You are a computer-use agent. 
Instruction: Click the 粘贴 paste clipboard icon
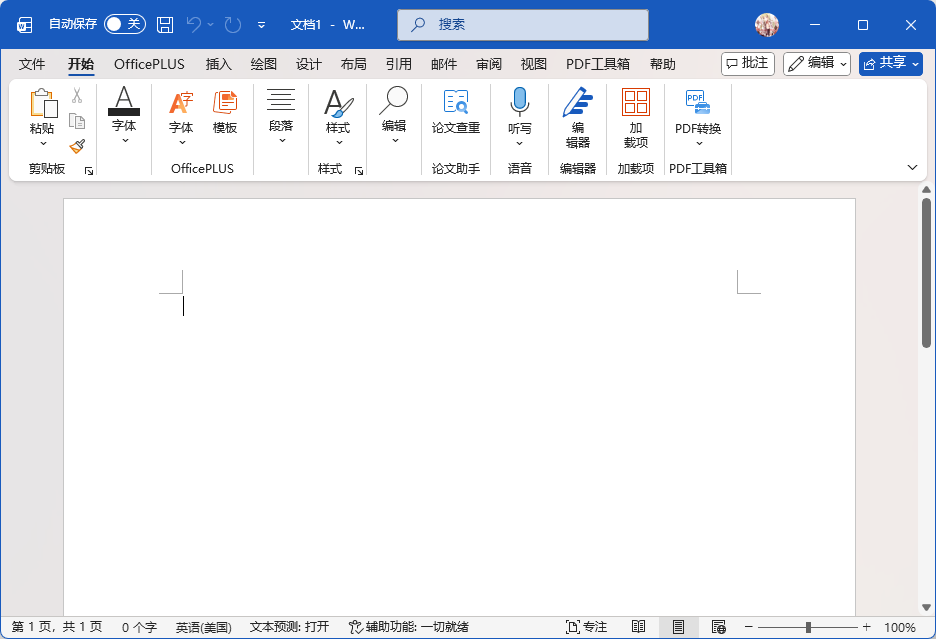[x=44, y=103]
